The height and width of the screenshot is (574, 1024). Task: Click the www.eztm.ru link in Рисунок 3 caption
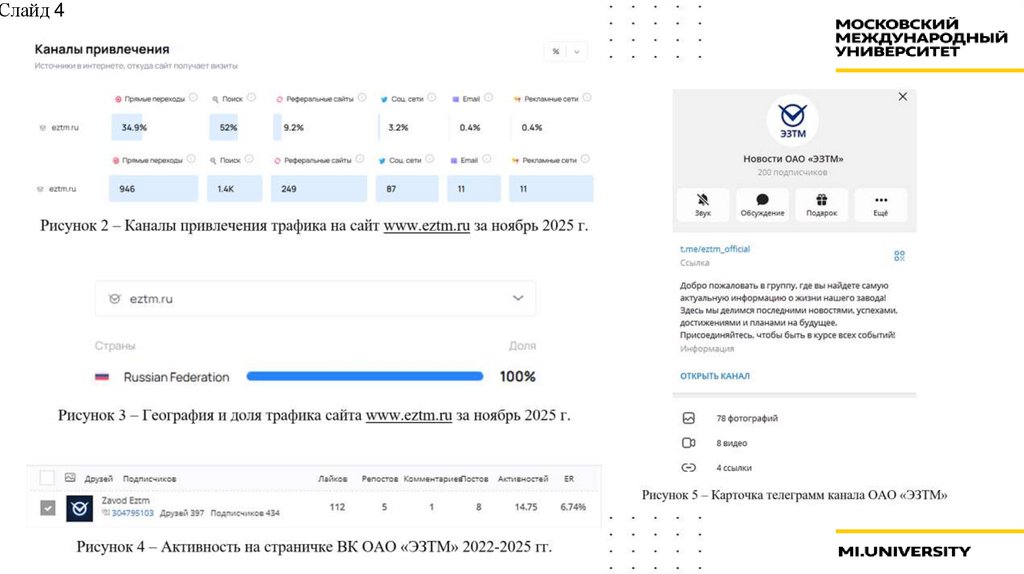click(x=409, y=415)
